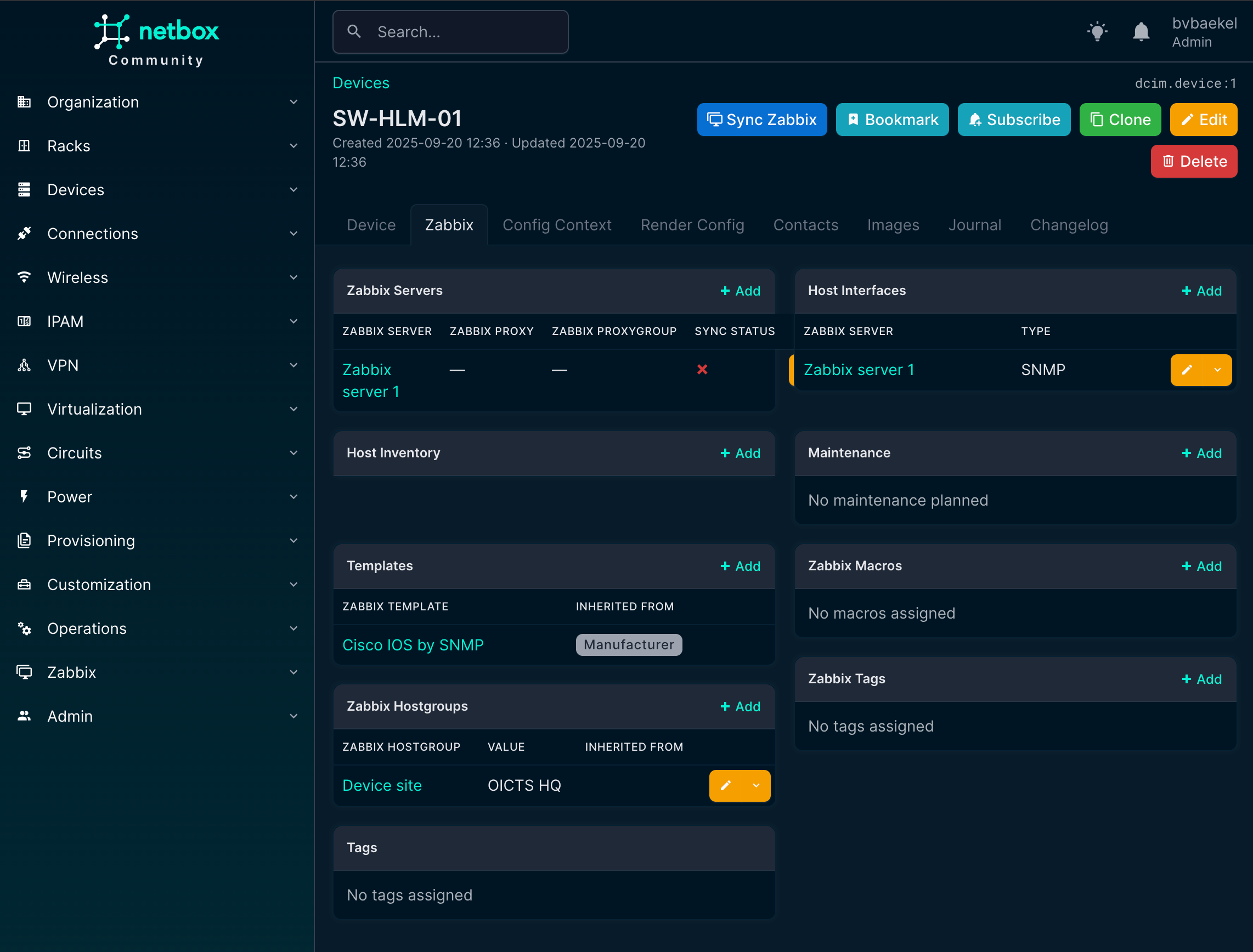Viewport: 1253px width, 952px height.
Task: Open the notifications bell icon
Action: pyautogui.click(x=1140, y=32)
